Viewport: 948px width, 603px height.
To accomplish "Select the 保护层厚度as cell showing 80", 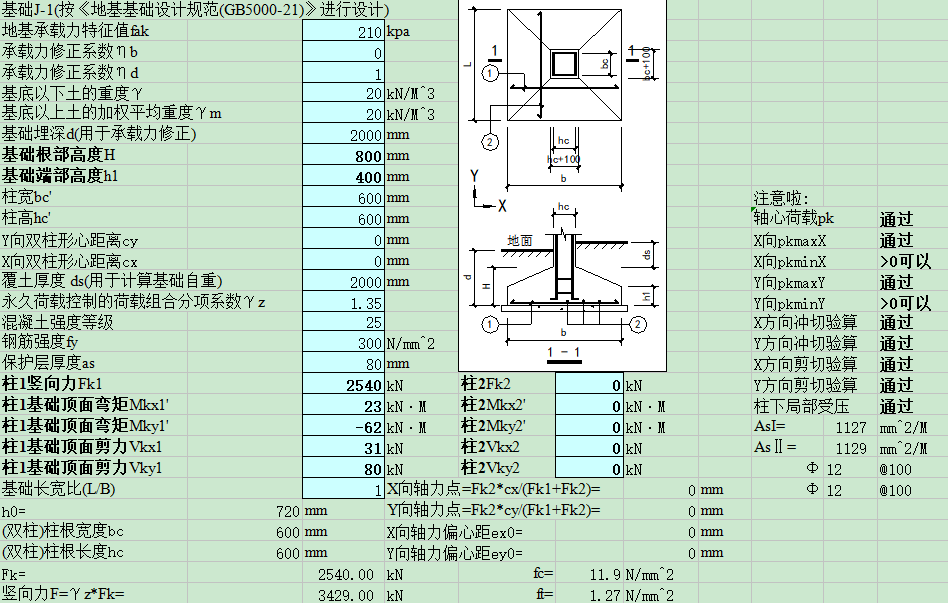I will pos(342,364).
